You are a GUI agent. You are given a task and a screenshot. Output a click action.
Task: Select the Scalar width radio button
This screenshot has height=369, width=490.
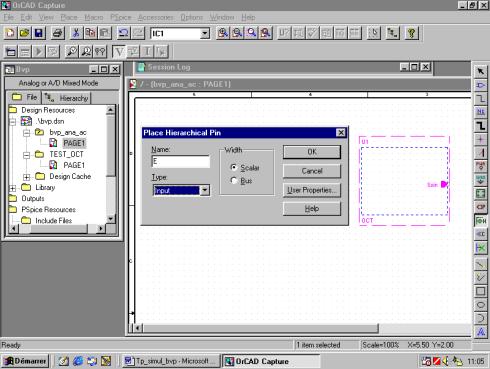pyautogui.click(x=234, y=167)
